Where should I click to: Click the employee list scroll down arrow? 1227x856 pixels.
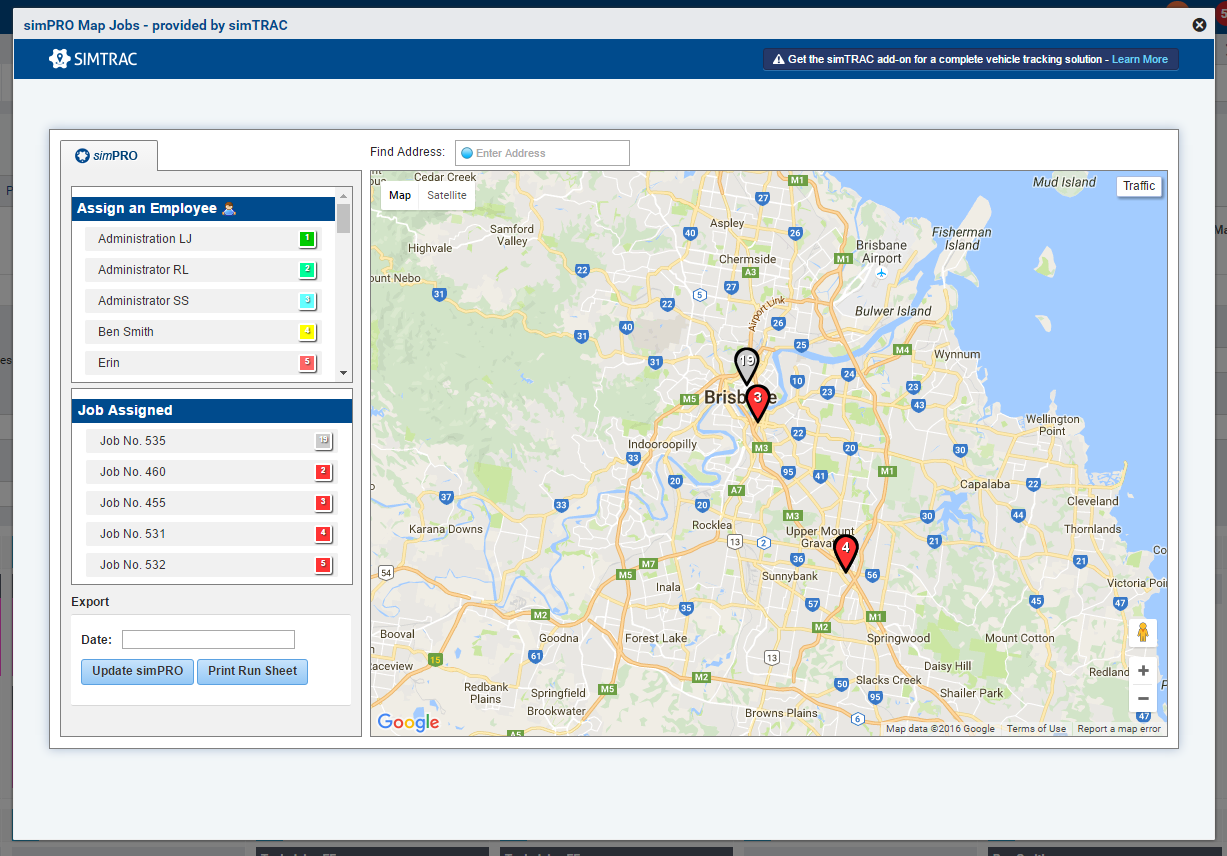[x=344, y=373]
